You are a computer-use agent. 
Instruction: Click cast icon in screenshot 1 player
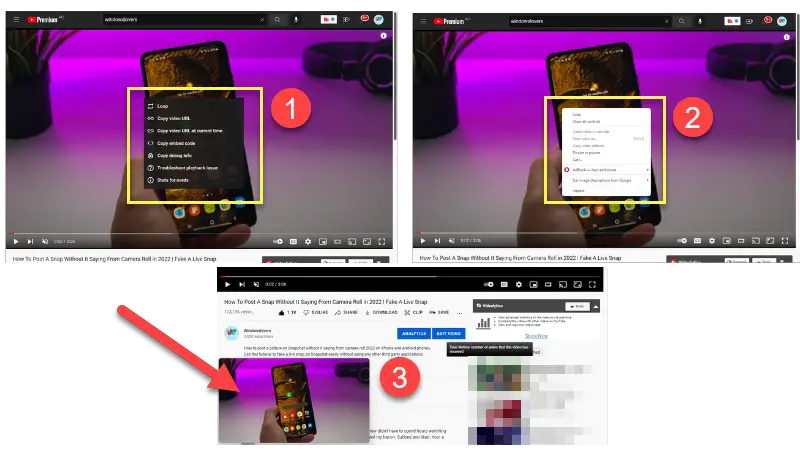tap(352, 241)
